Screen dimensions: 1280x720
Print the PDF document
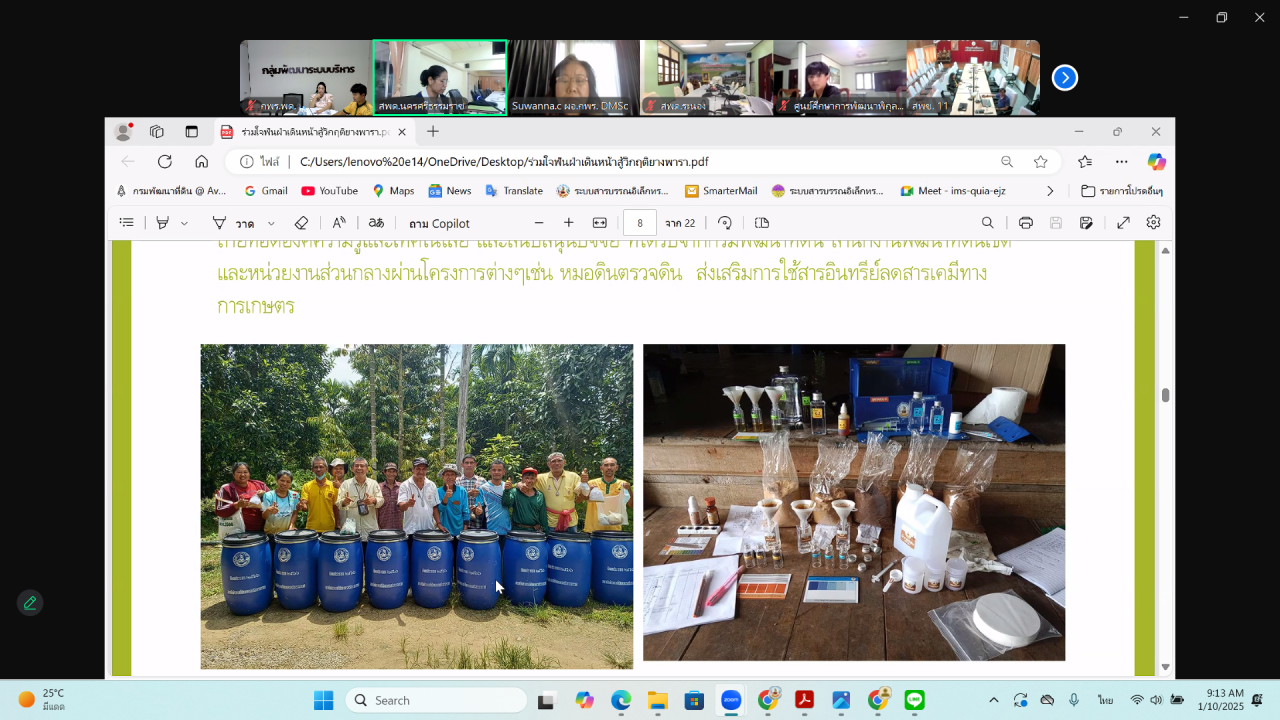point(1025,223)
